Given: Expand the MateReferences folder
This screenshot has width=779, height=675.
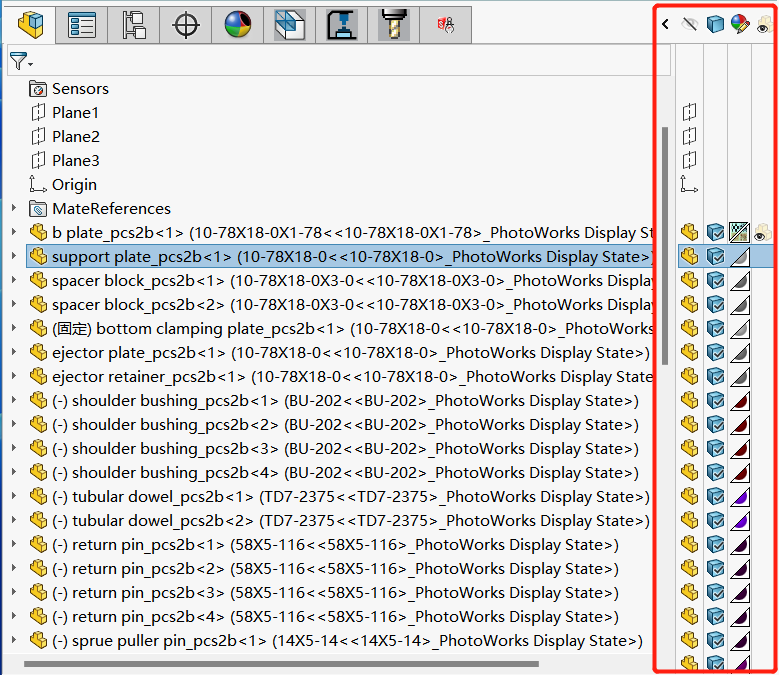Looking at the screenshot, I should click(13, 208).
